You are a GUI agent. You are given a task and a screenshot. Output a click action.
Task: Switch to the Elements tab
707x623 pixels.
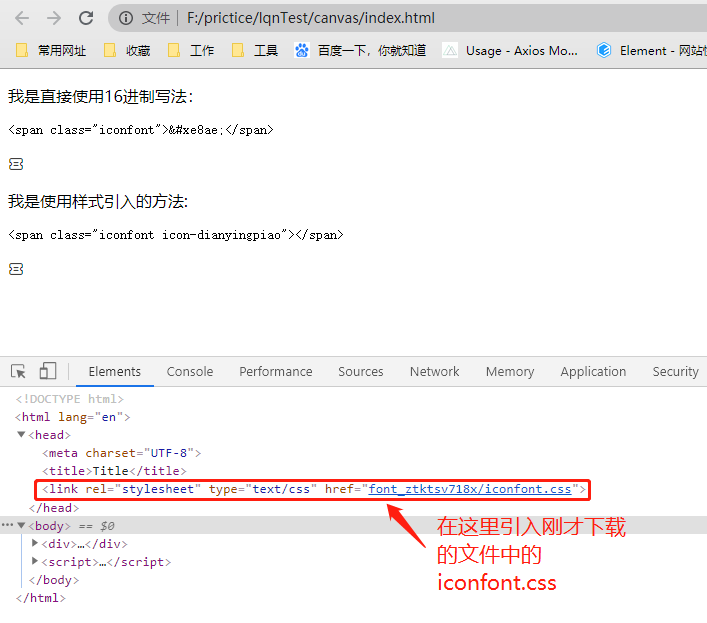point(115,371)
